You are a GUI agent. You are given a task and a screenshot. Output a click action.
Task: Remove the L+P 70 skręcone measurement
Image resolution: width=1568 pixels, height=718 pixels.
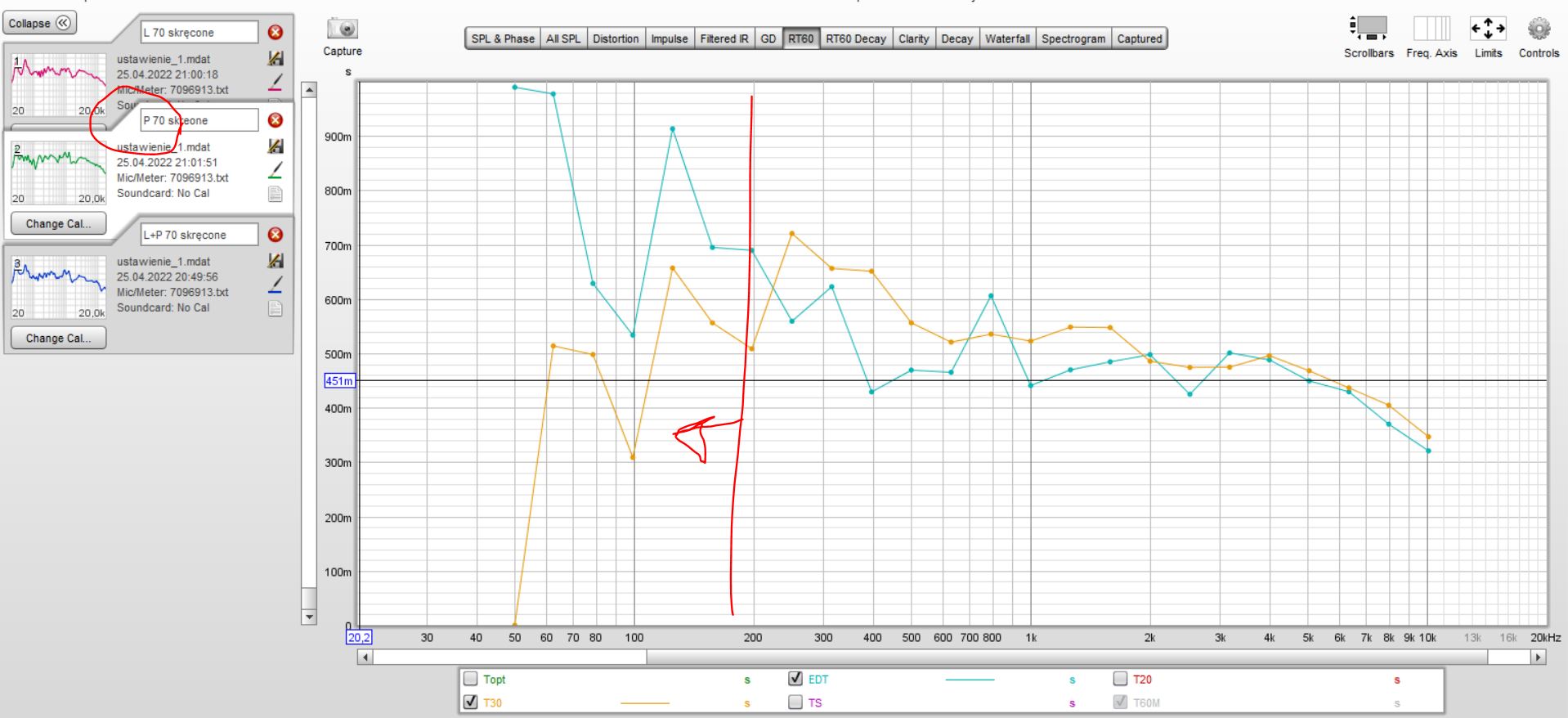point(276,235)
